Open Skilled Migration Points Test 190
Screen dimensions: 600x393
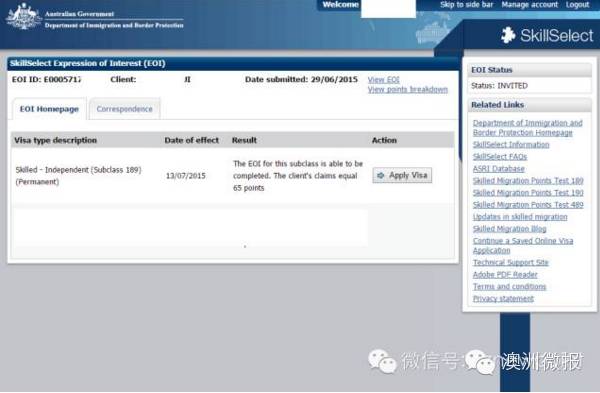click(528, 192)
